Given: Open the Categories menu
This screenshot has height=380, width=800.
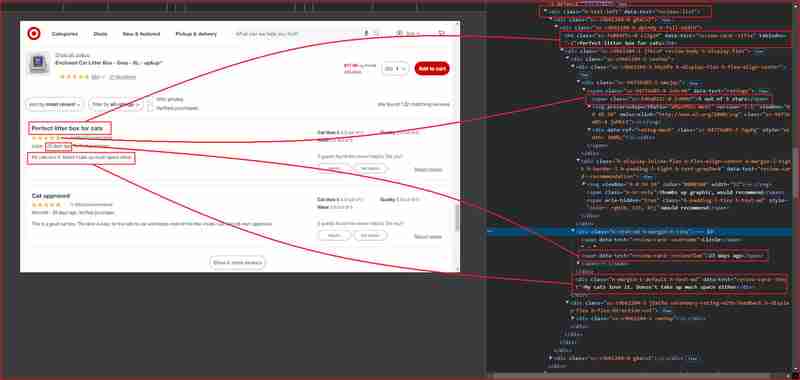Looking at the screenshot, I should click(65, 34).
